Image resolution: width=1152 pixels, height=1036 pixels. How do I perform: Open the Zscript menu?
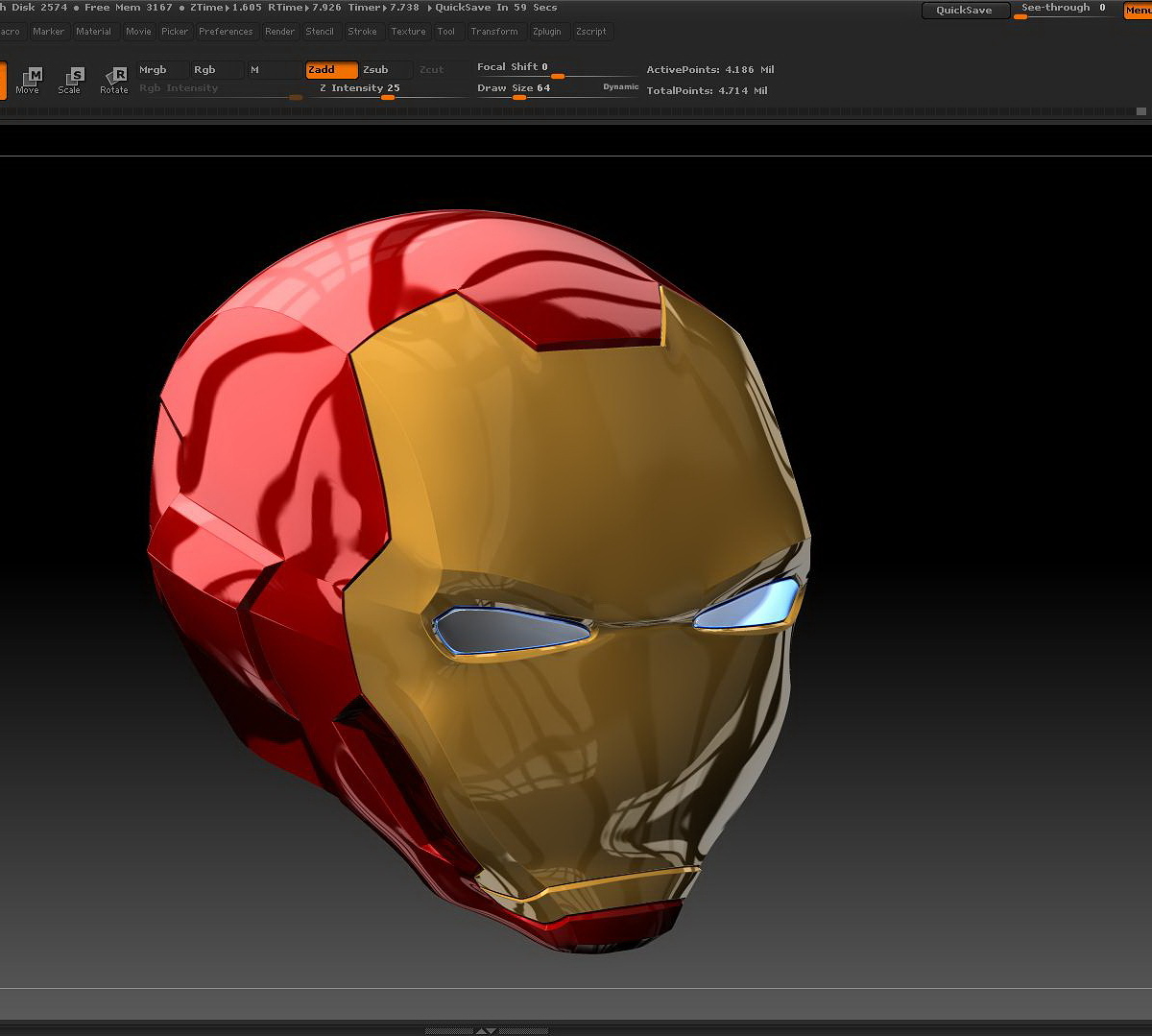591,32
